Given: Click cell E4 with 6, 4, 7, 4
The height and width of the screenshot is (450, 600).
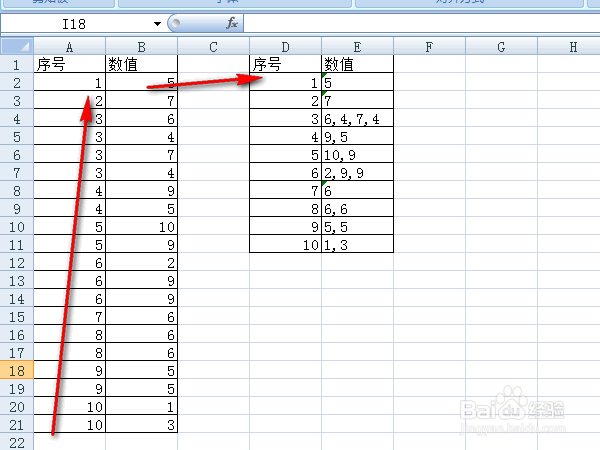Looking at the screenshot, I should click(x=357, y=118).
